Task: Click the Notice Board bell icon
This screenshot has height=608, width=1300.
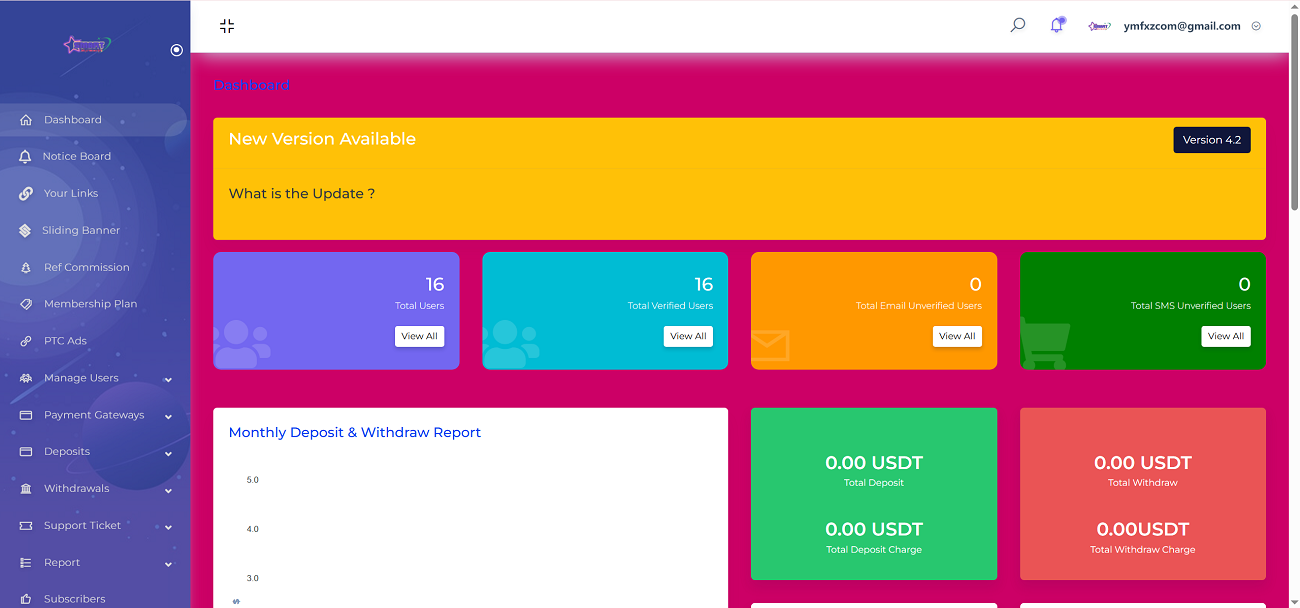Action: coord(26,157)
